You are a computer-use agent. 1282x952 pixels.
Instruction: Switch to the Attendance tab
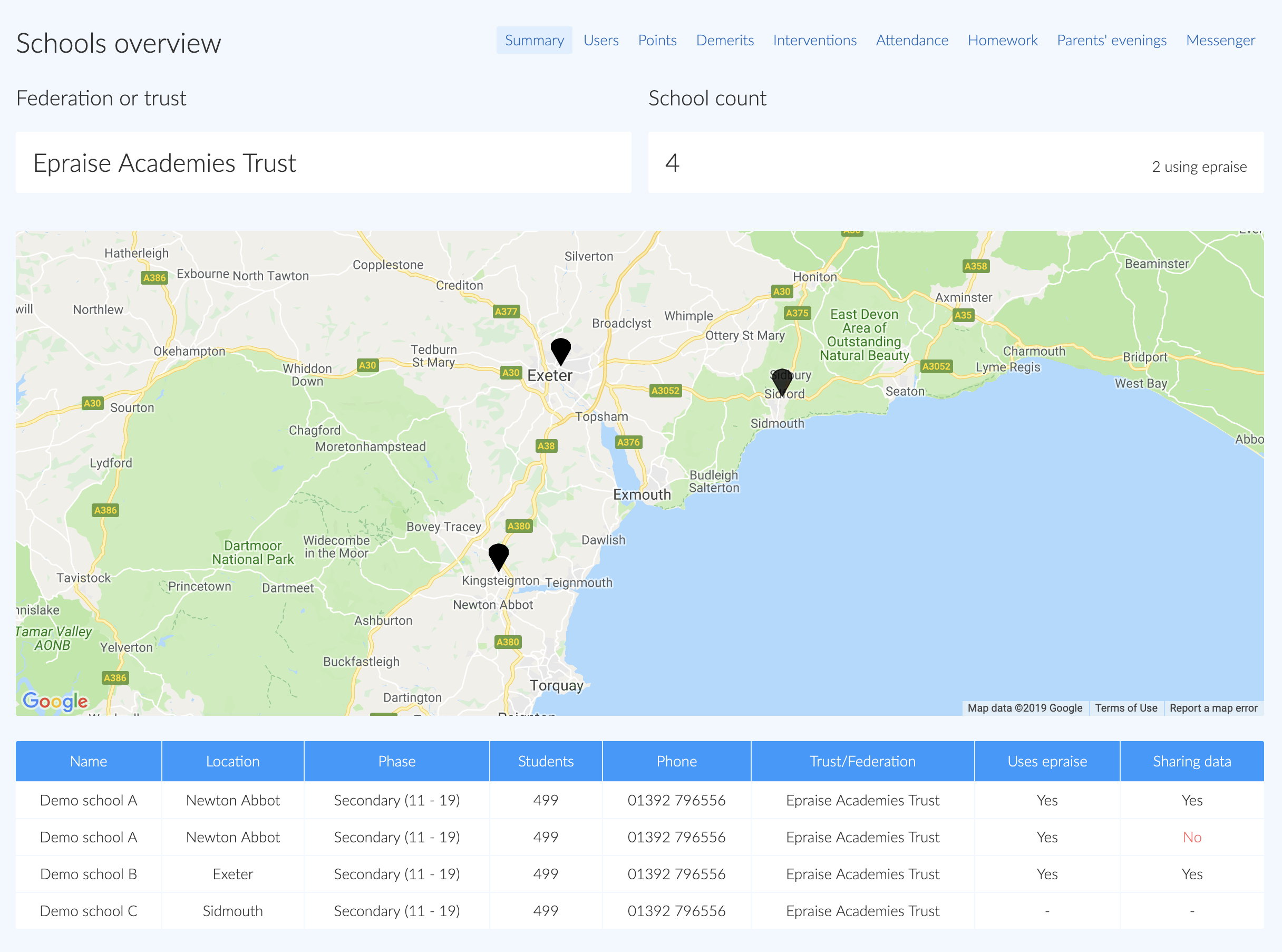[911, 41]
